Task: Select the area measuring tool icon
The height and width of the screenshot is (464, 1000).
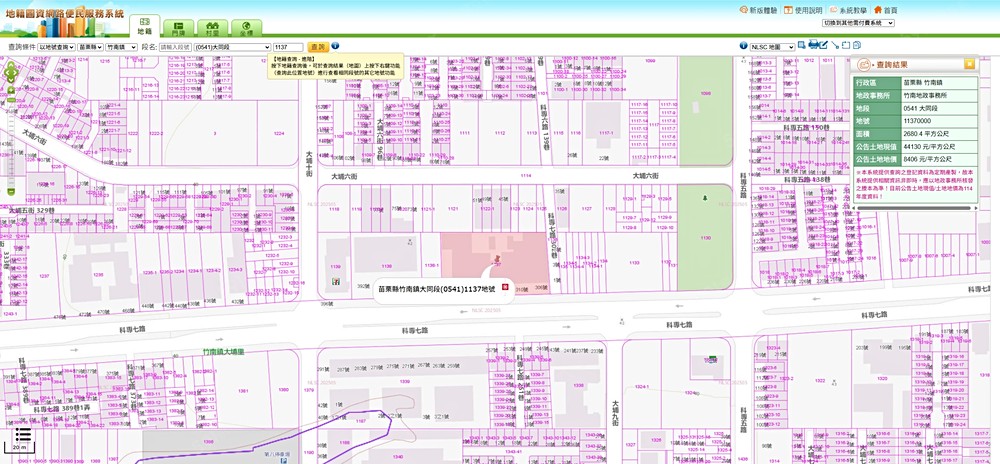Action: point(844,44)
